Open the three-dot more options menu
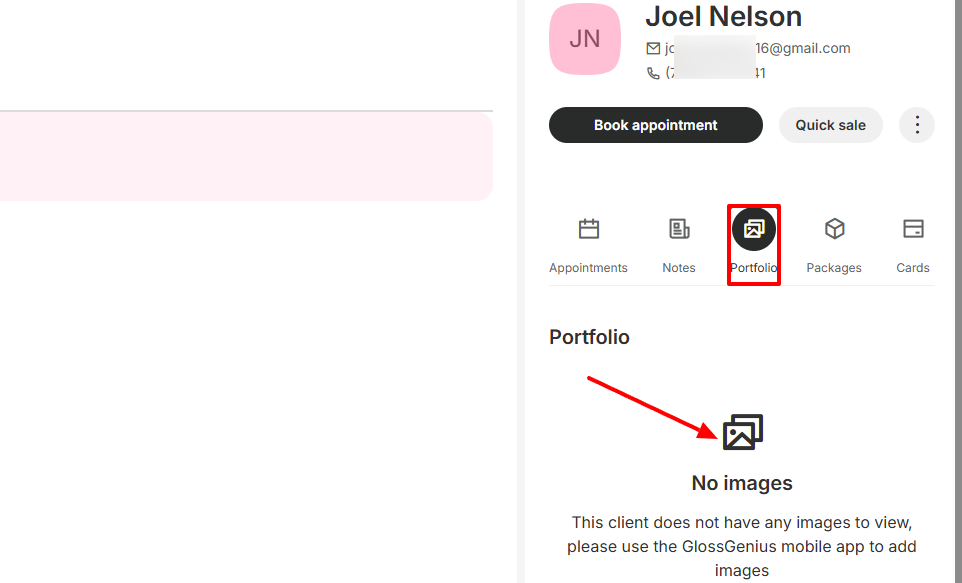 coord(917,125)
